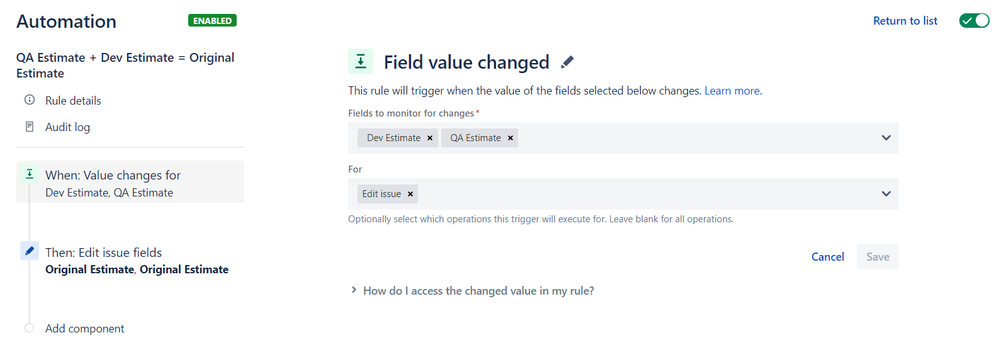Click the Audit log document icon
The width and height of the screenshot is (999, 364).
[29, 127]
